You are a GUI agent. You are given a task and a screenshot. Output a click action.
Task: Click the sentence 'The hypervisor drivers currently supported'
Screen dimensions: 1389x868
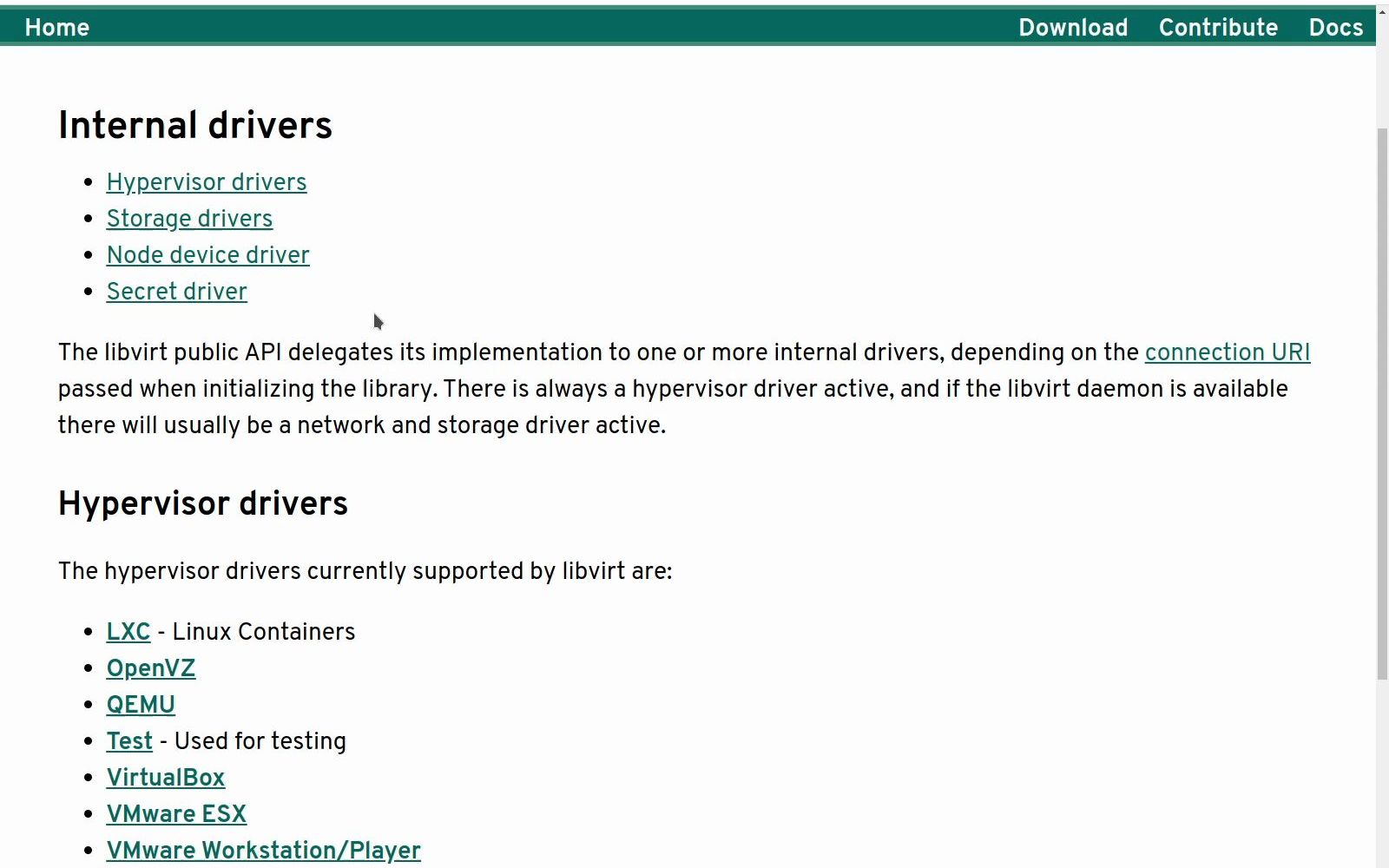coord(365,571)
